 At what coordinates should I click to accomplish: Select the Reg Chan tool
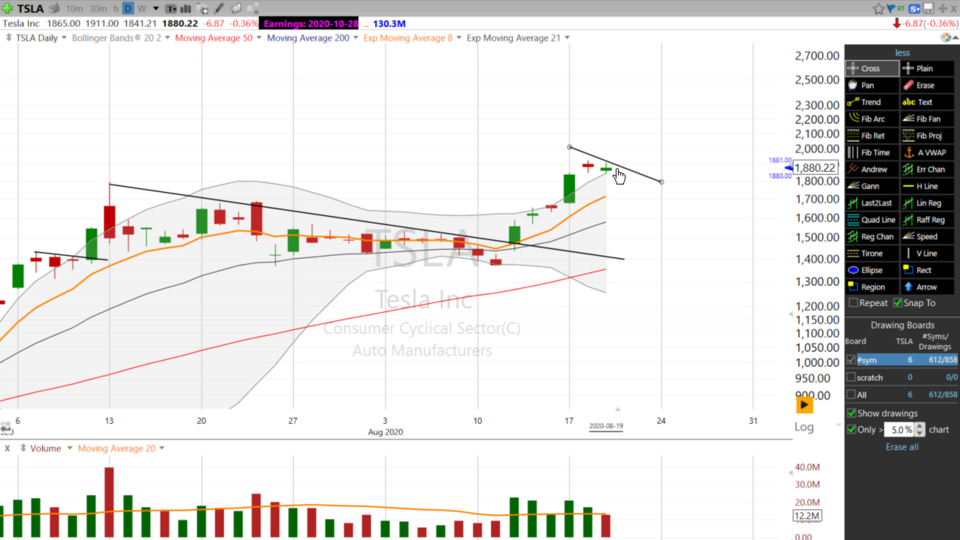point(871,237)
